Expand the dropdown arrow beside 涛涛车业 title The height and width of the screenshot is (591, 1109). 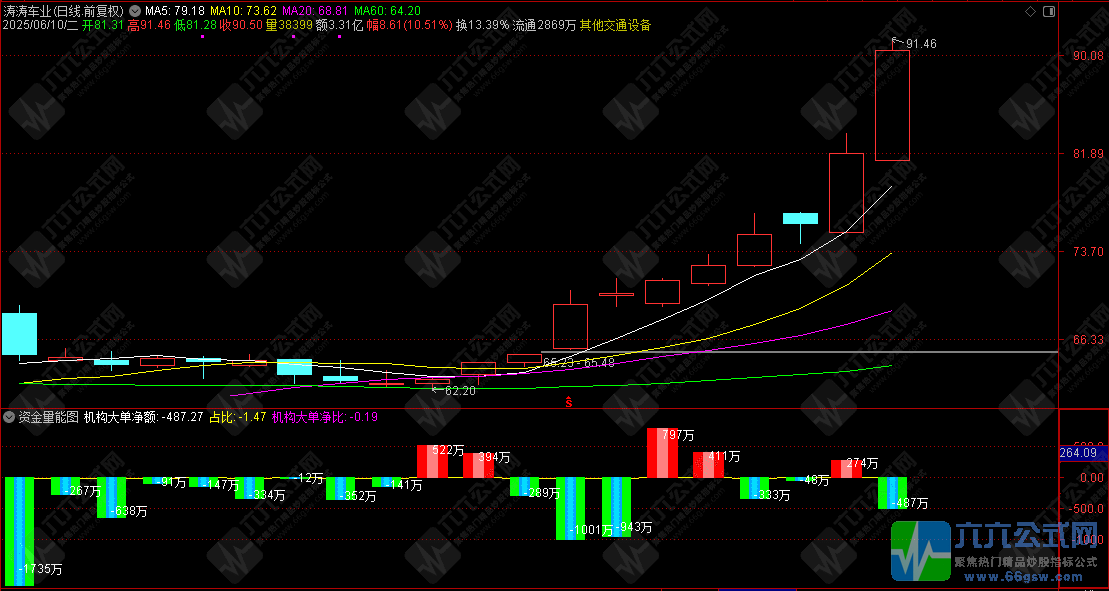[135, 10]
